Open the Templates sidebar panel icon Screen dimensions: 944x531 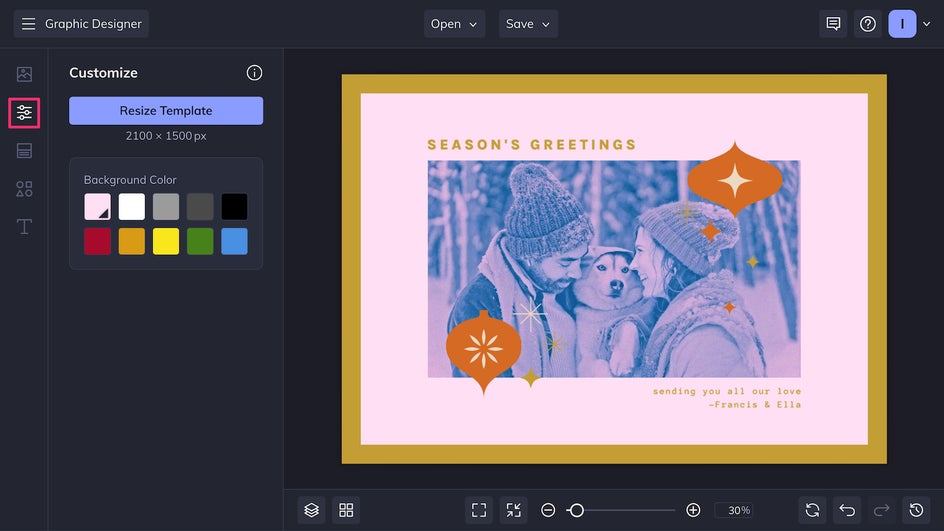[x=24, y=151]
